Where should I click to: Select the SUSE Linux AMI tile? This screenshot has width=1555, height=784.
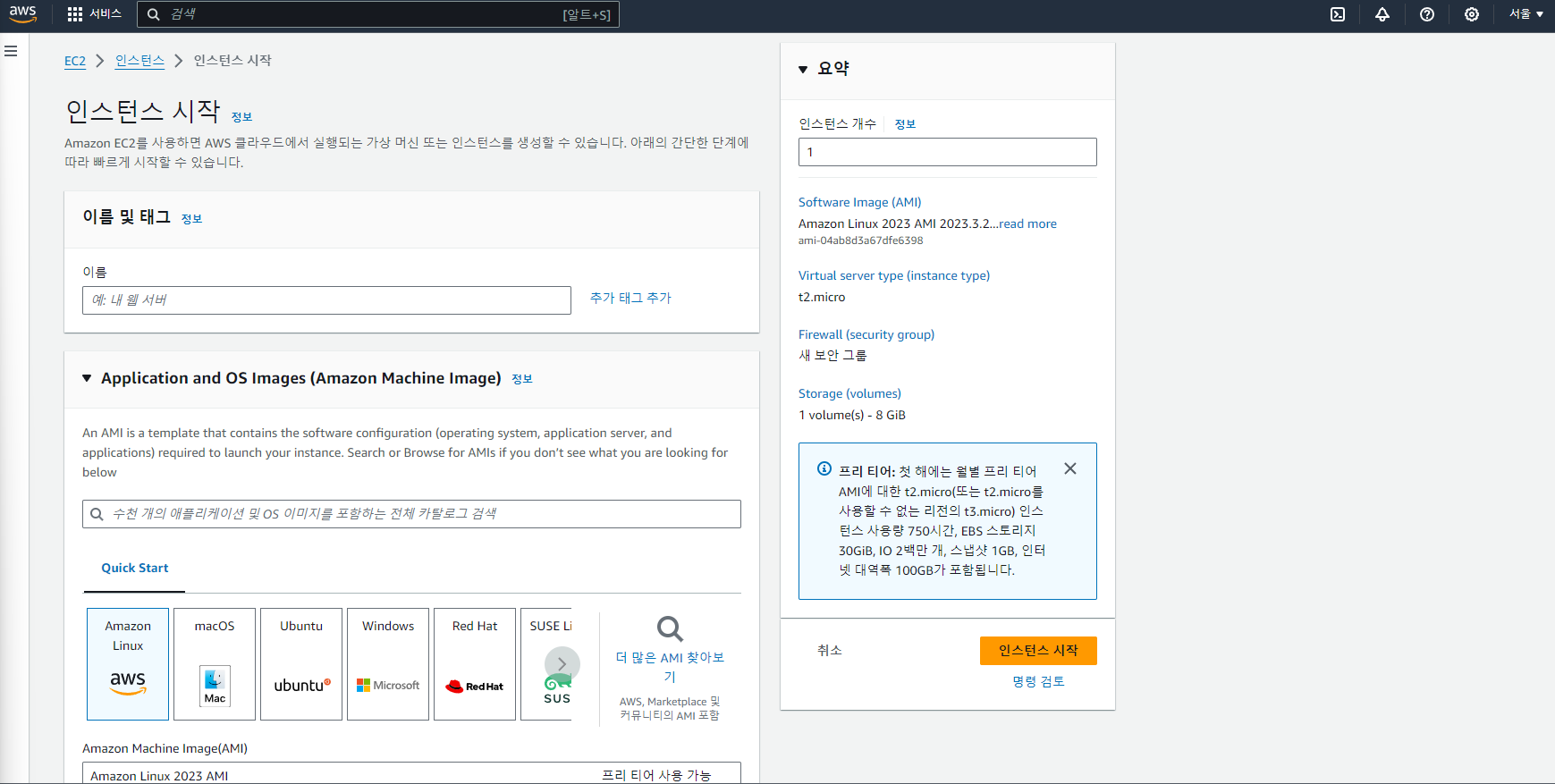coord(546,664)
